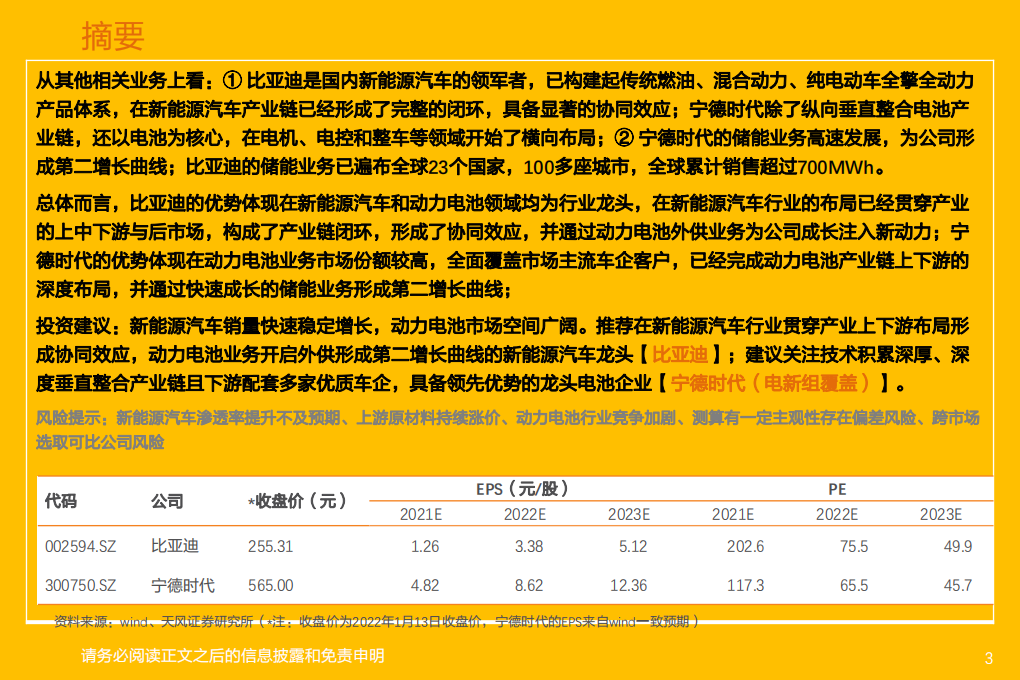Click the 公司 table header
1020x680 pixels.
point(167,502)
